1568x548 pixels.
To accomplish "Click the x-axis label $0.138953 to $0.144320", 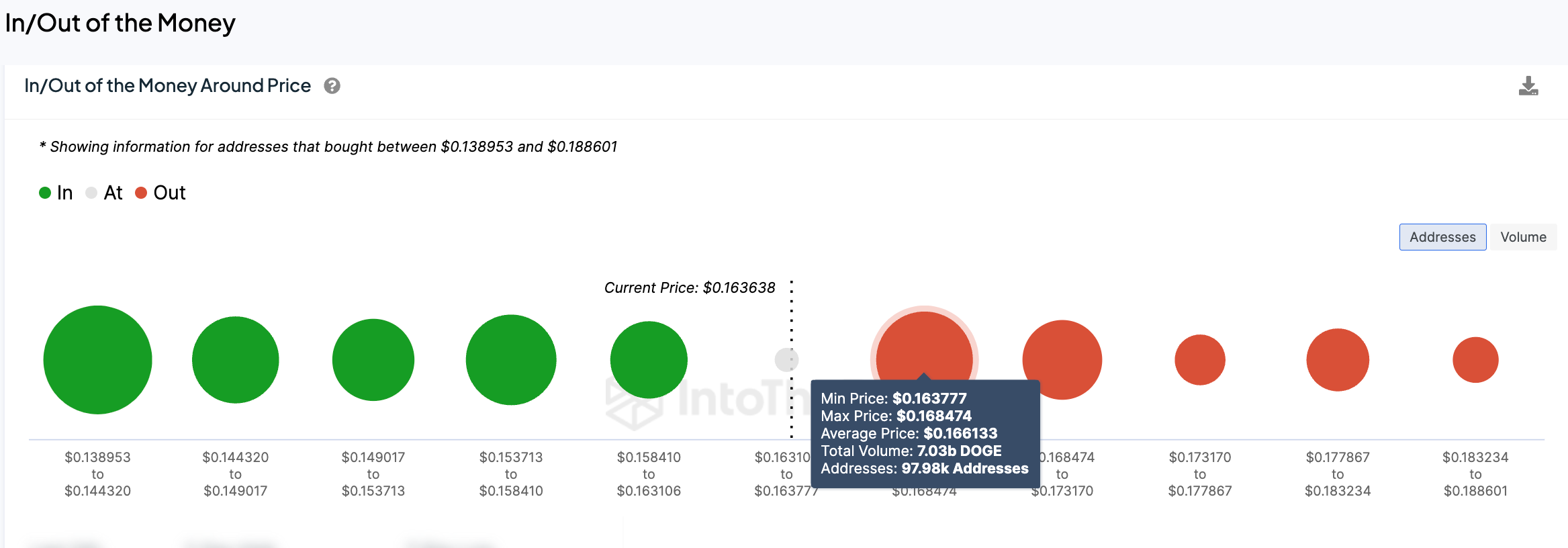I will tap(97, 474).
